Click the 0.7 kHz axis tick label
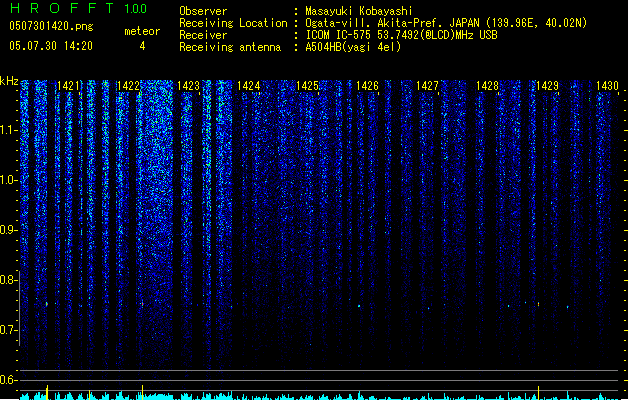The height and width of the screenshot is (400, 629). click(x=8, y=330)
